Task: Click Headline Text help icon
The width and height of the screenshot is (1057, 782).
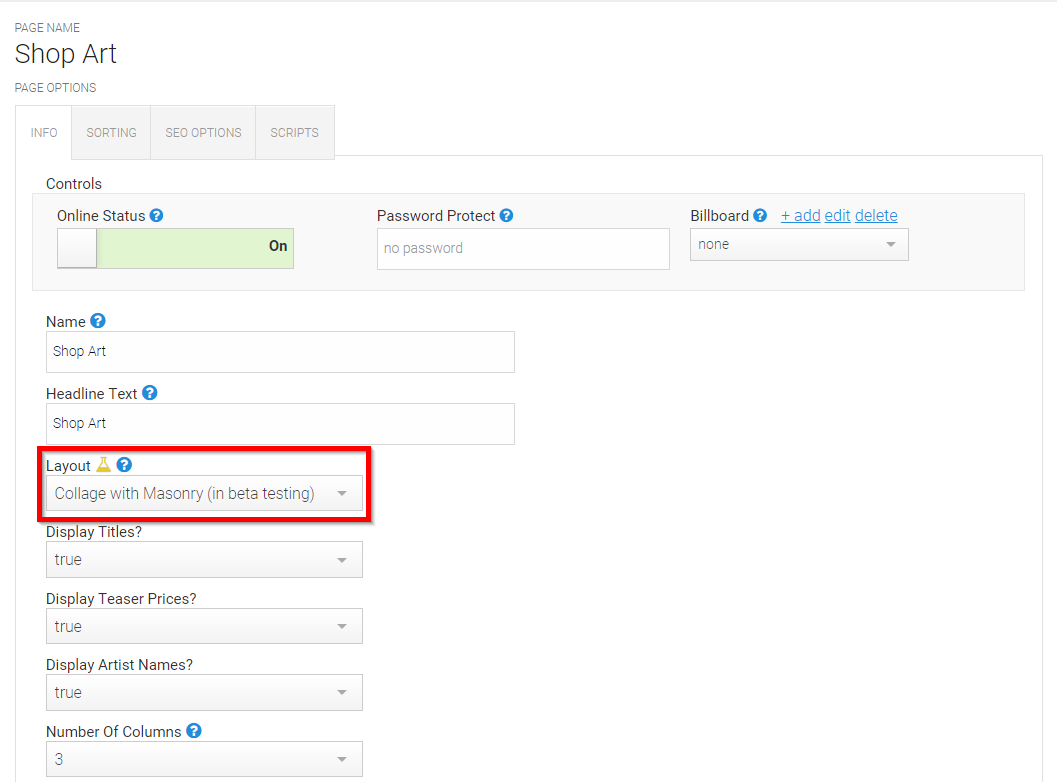Action: [x=150, y=393]
